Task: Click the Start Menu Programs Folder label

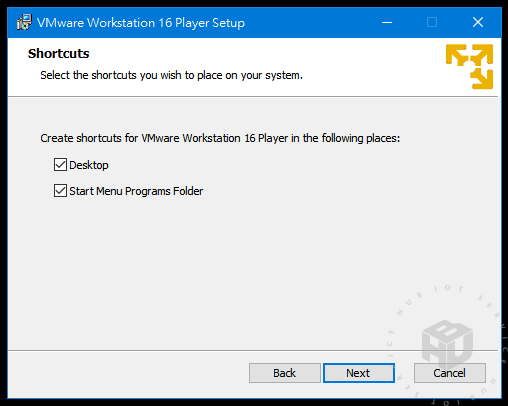Action: [x=136, y=191]
